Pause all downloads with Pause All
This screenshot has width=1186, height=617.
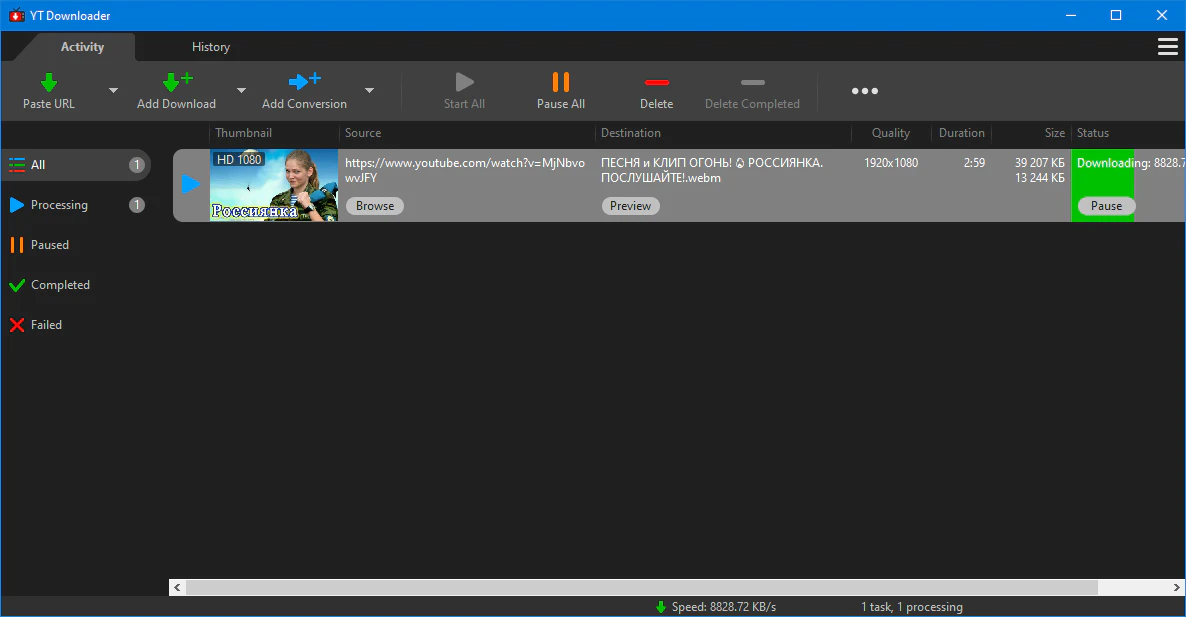pos(560,90)
